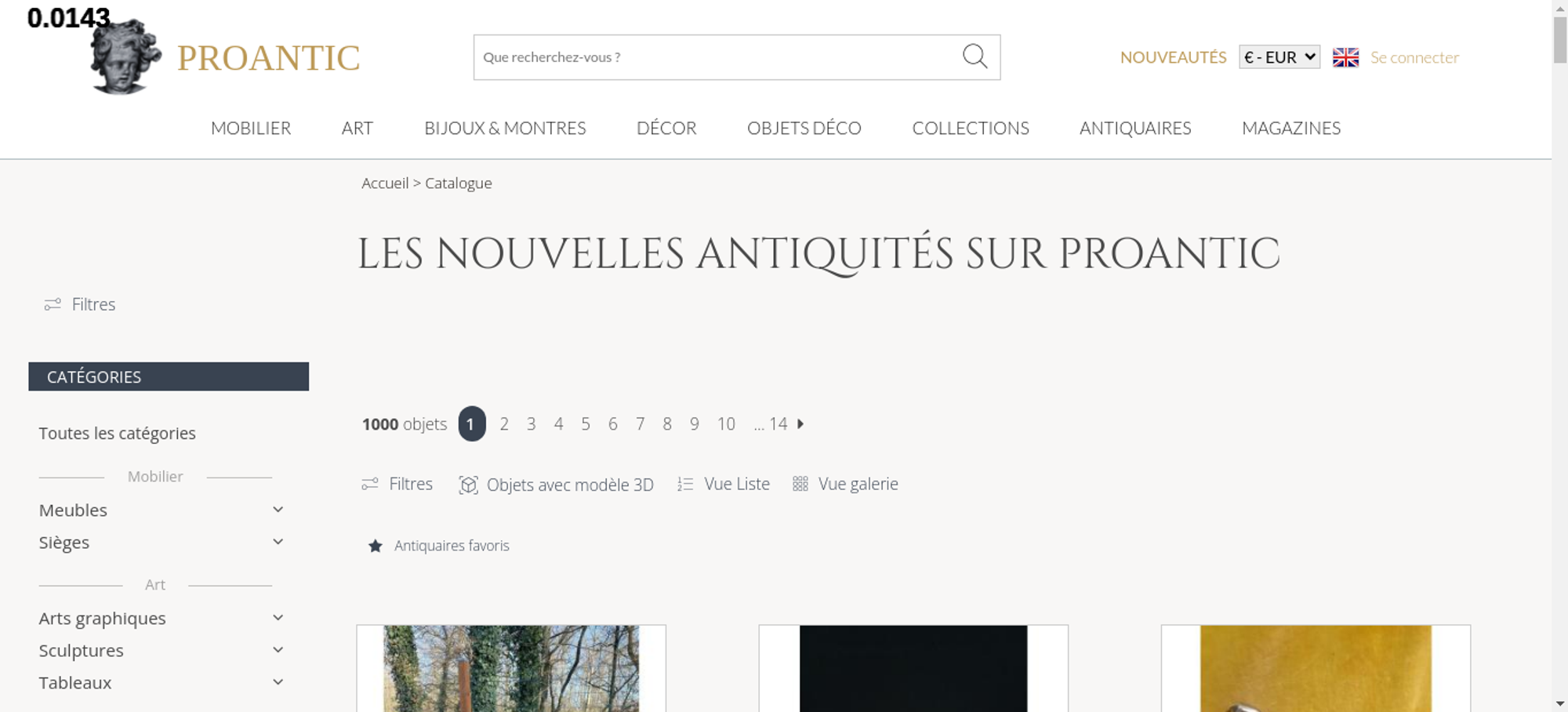The width and height of the screenshot is (1568, 712).
Task: Click the sidebar Filtres sliders icon
Action: (53, 304)
